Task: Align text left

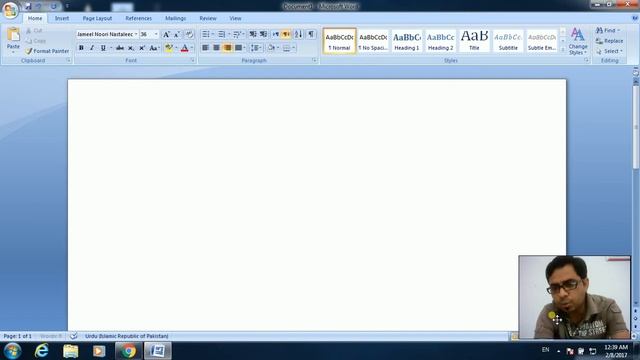Action: [x=205, y=48]
